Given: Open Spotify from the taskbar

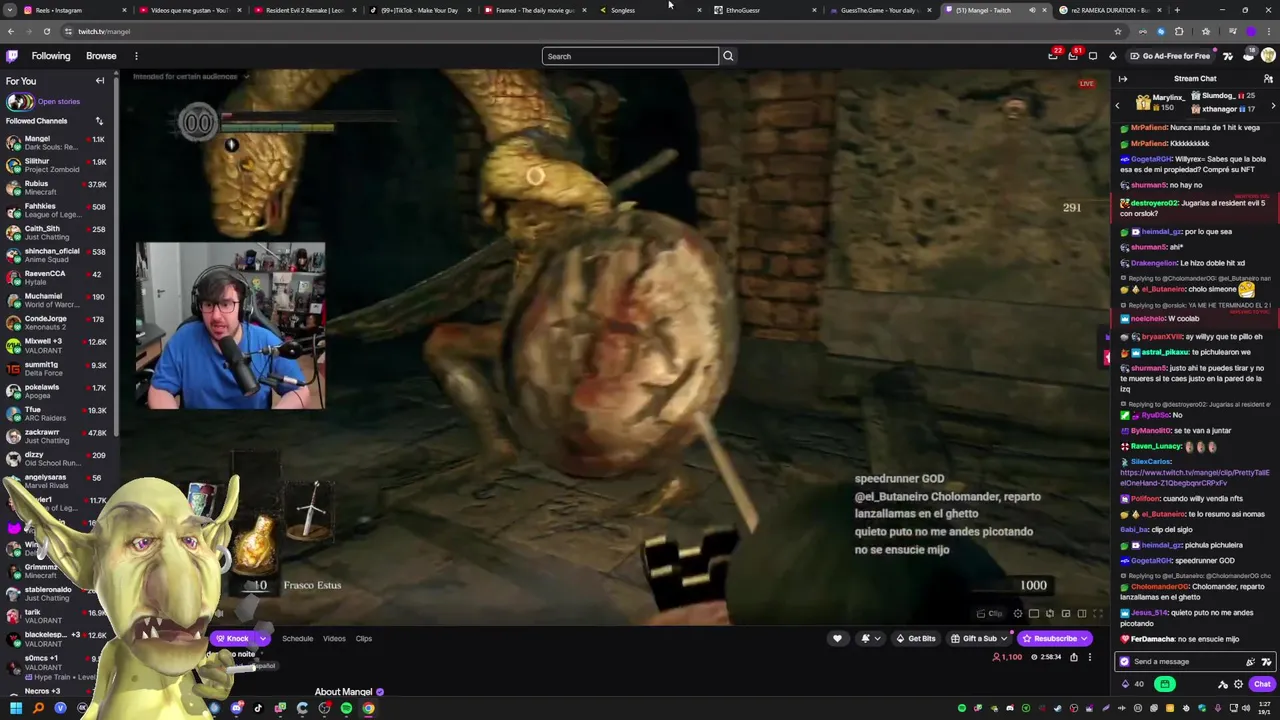Looking at the screenshot, I should 346,708.
